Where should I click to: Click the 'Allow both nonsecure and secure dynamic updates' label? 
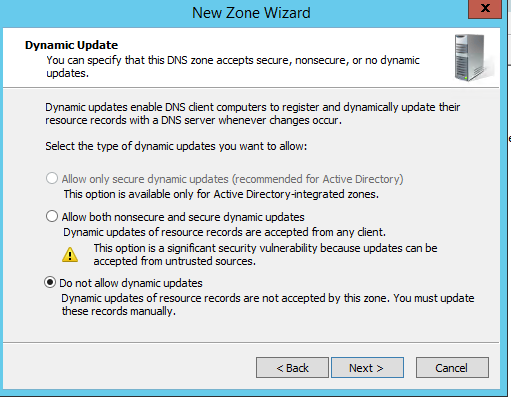(x=183, y=217)
